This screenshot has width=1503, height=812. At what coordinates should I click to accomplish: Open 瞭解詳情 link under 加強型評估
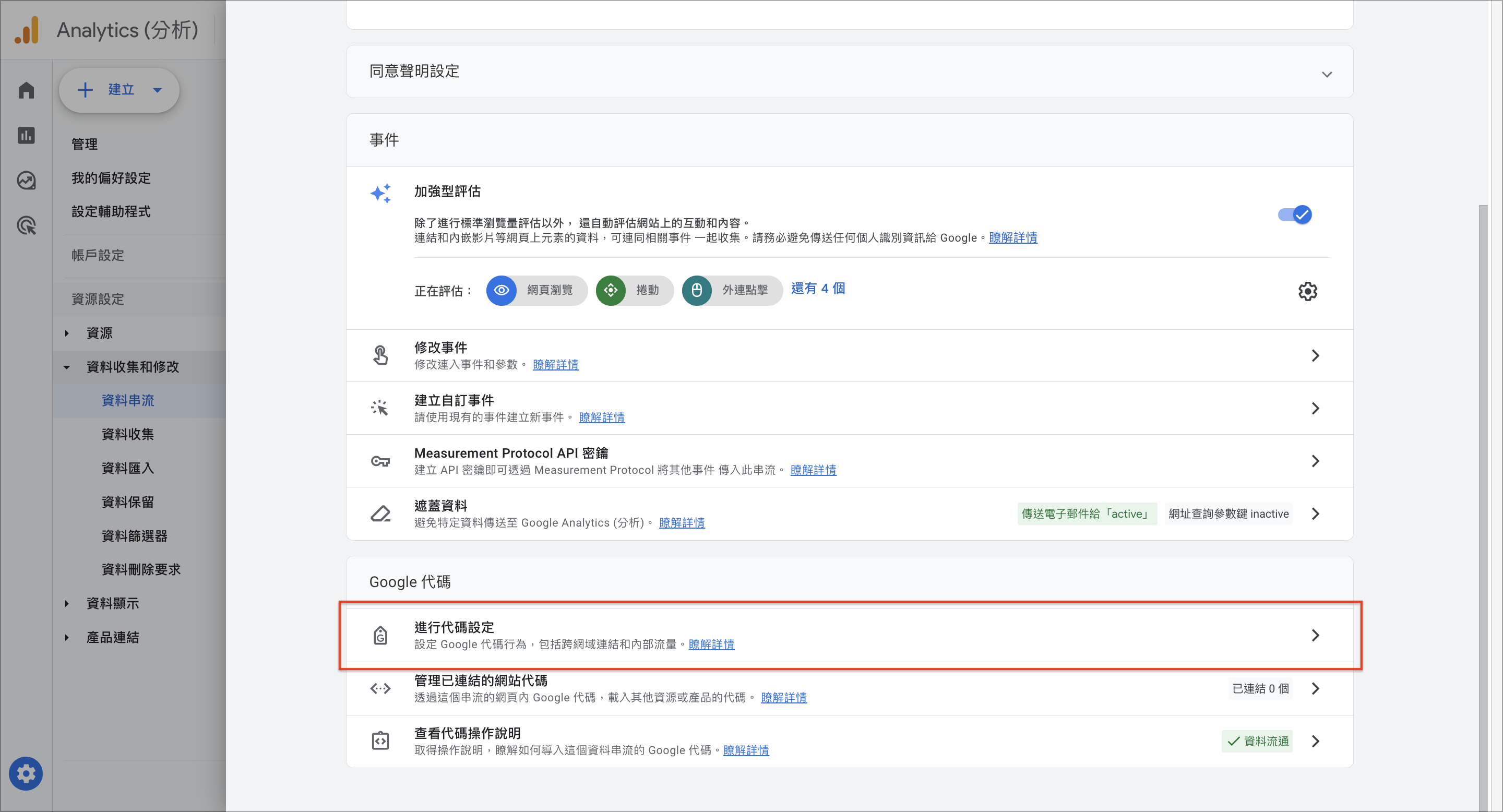coord(1012,237)
